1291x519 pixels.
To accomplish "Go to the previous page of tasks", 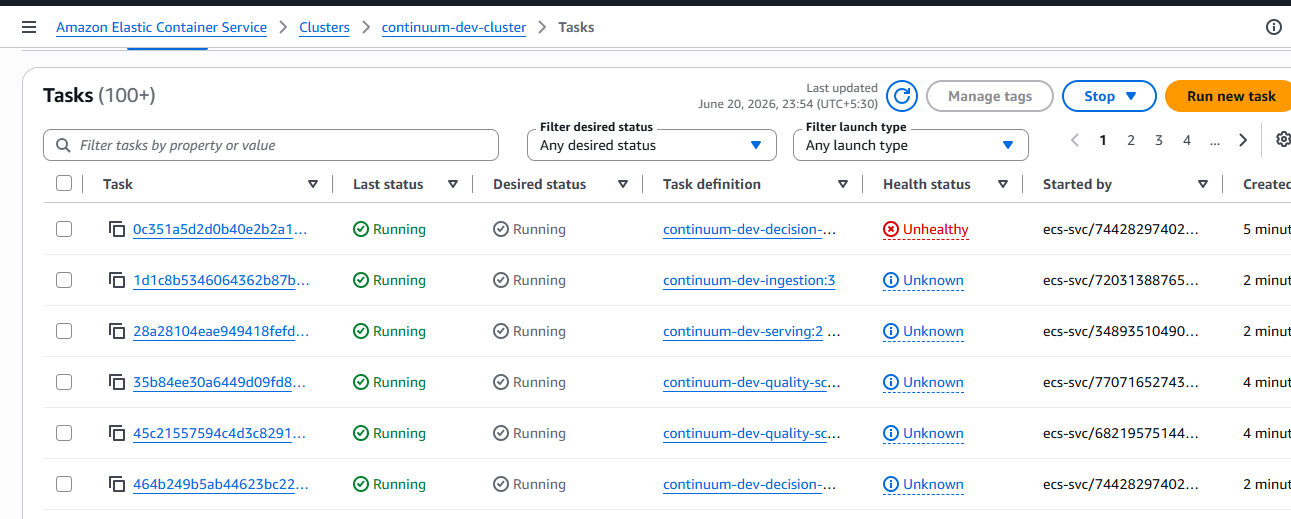I will coord(1075,140).
